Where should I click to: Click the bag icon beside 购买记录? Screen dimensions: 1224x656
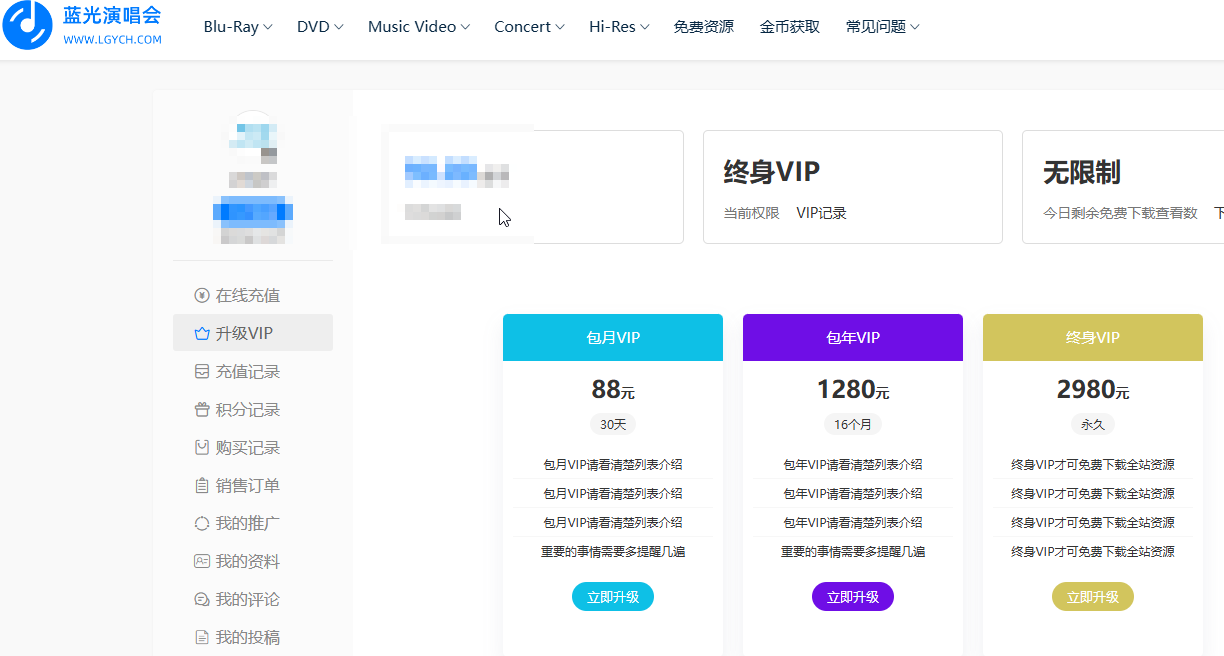pyautogui.click(x=201, y=448)
